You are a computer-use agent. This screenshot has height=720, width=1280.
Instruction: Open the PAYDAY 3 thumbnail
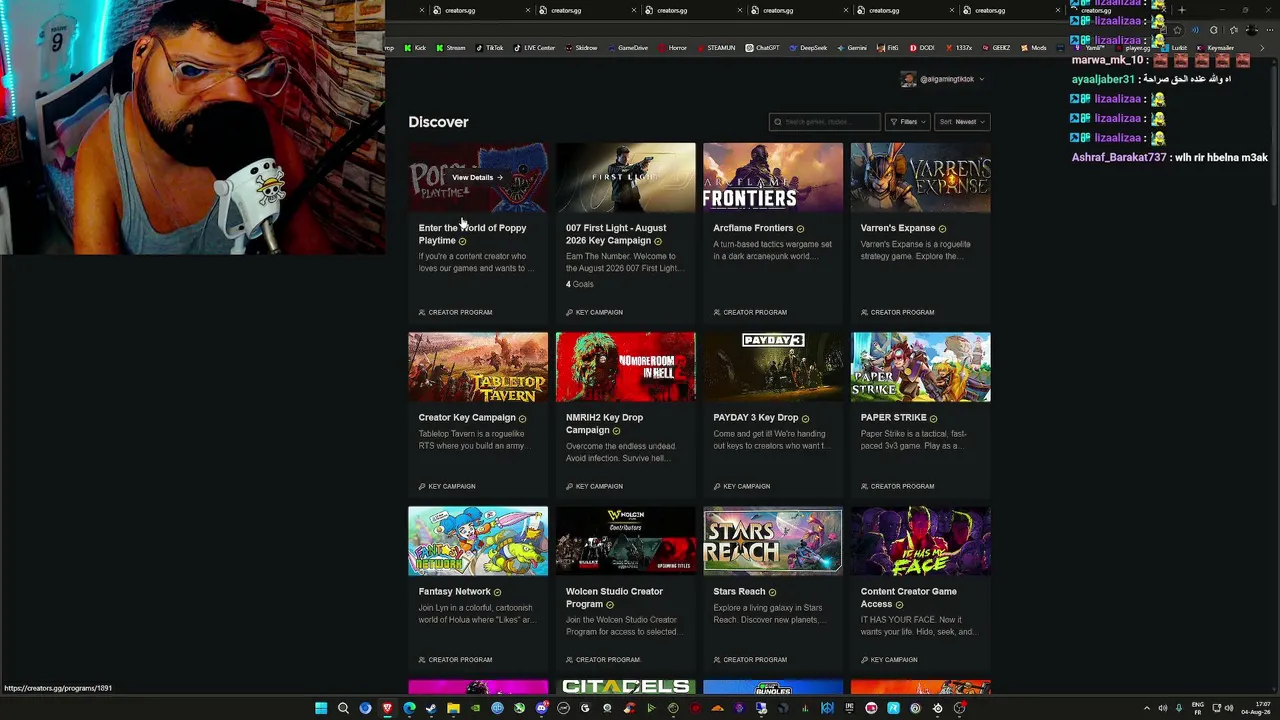coord(773,367)
